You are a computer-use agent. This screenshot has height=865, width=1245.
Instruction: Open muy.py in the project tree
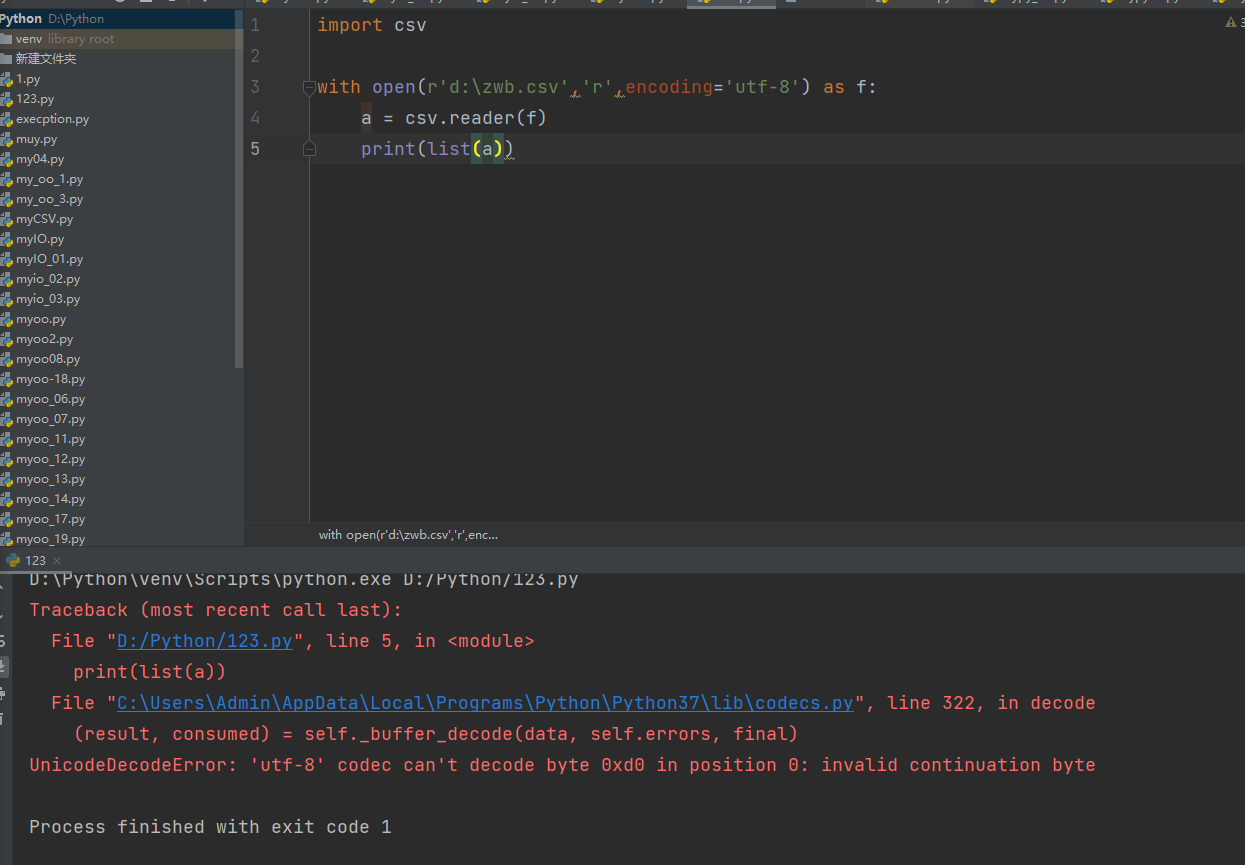pyautogui.click(x=36, y=139)
